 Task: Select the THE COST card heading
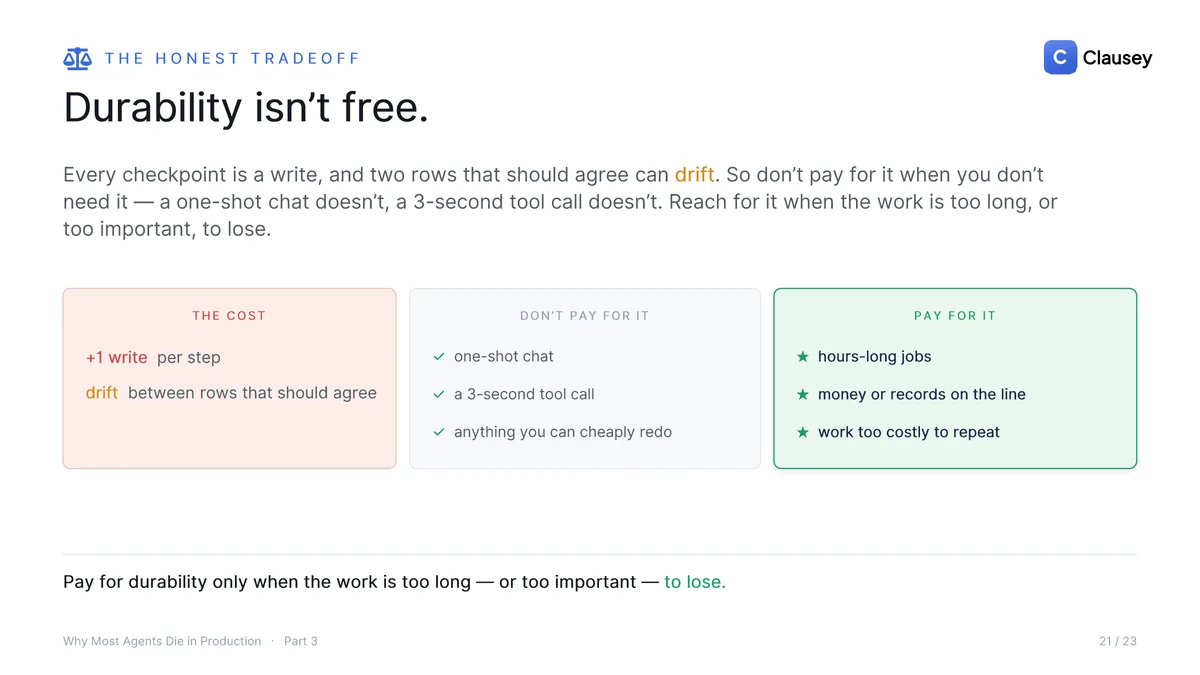pos(229,315)
